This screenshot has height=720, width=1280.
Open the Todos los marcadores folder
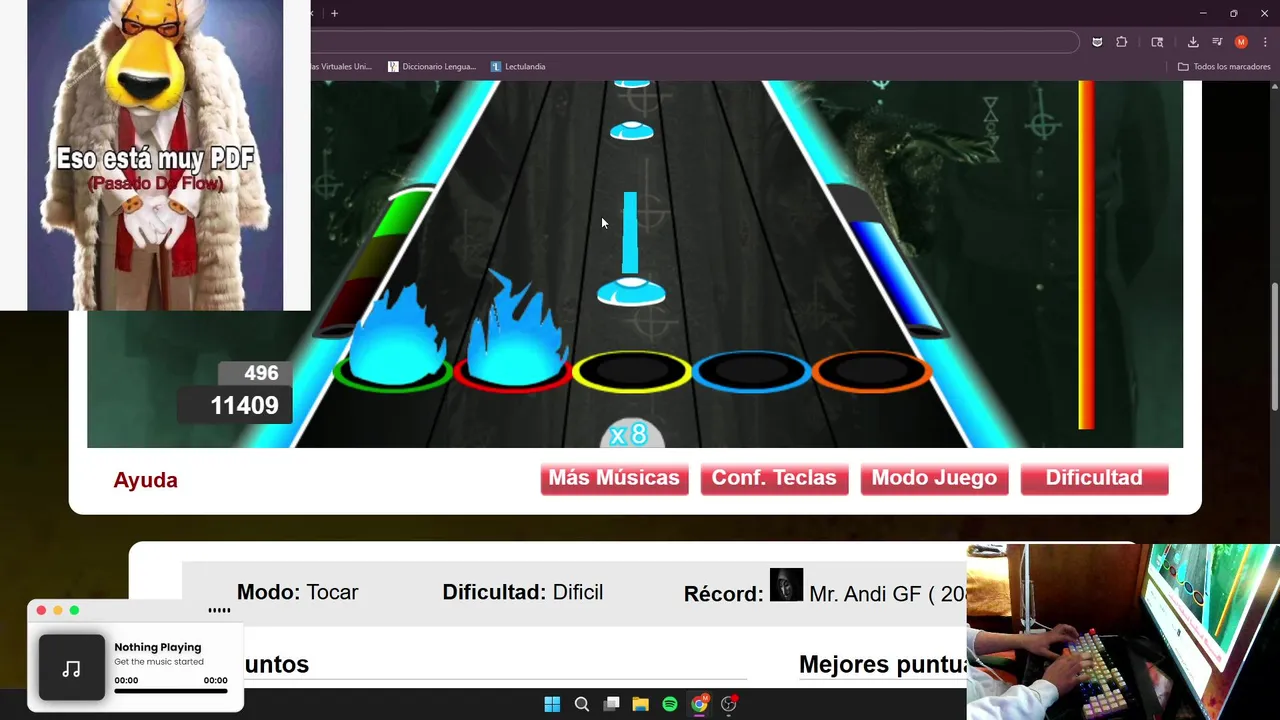(1224, 67)
